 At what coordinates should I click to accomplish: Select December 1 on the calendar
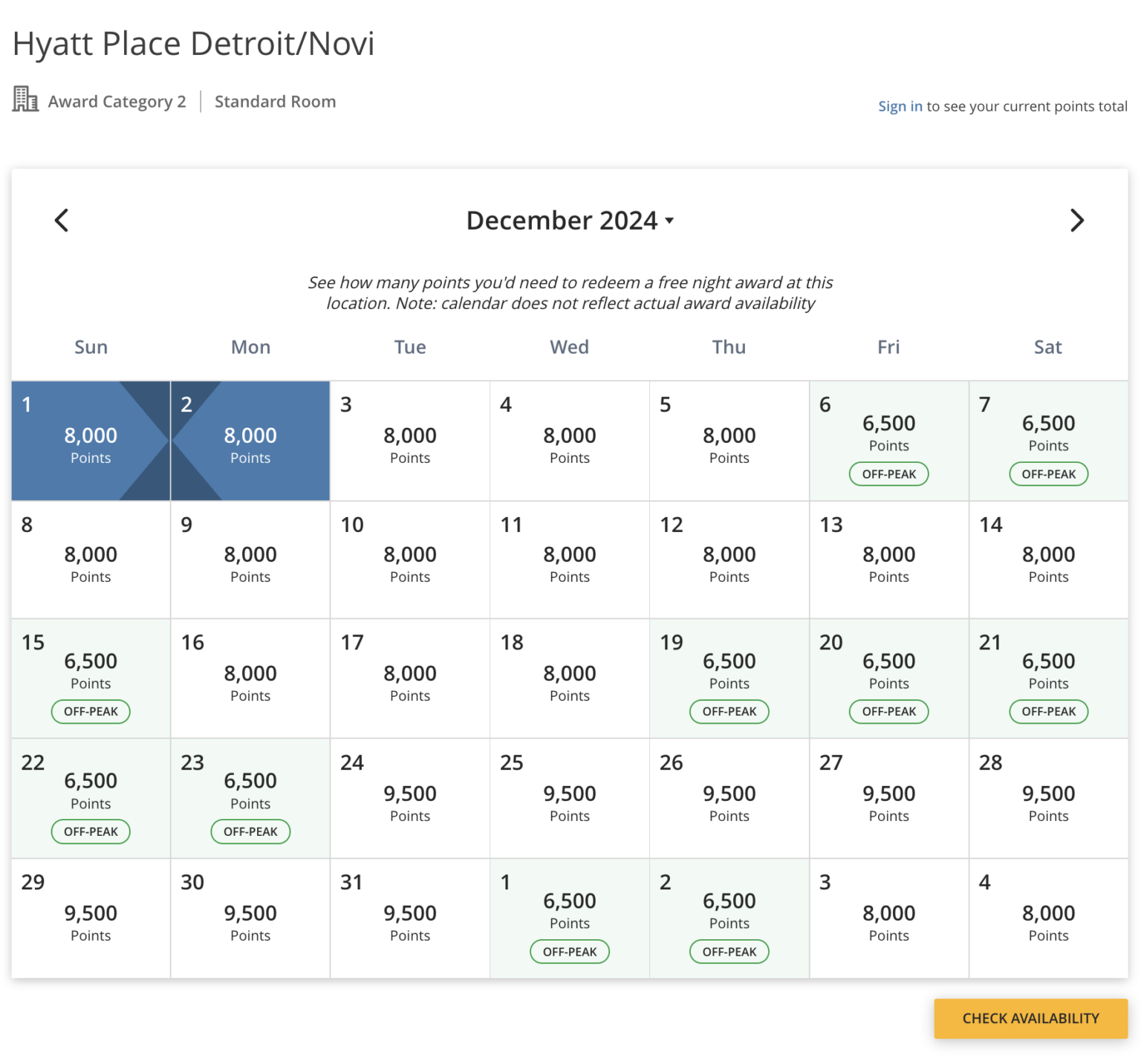point(91,441)
